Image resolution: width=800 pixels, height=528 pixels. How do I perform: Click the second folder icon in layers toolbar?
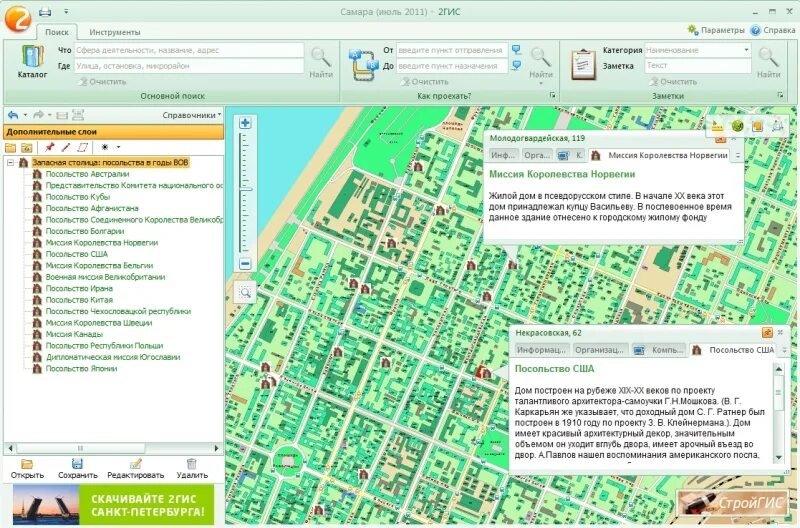[27, 147]
